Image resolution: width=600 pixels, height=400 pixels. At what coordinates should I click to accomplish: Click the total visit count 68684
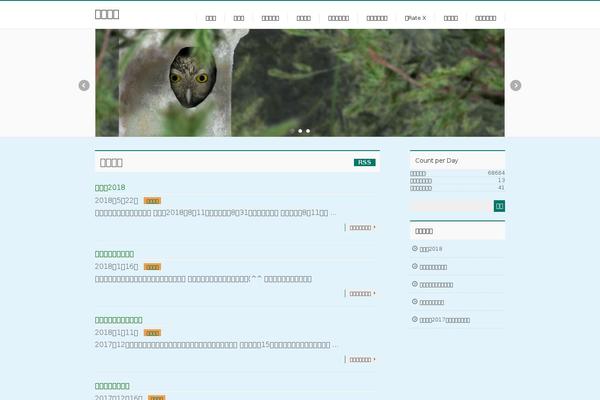496,173
